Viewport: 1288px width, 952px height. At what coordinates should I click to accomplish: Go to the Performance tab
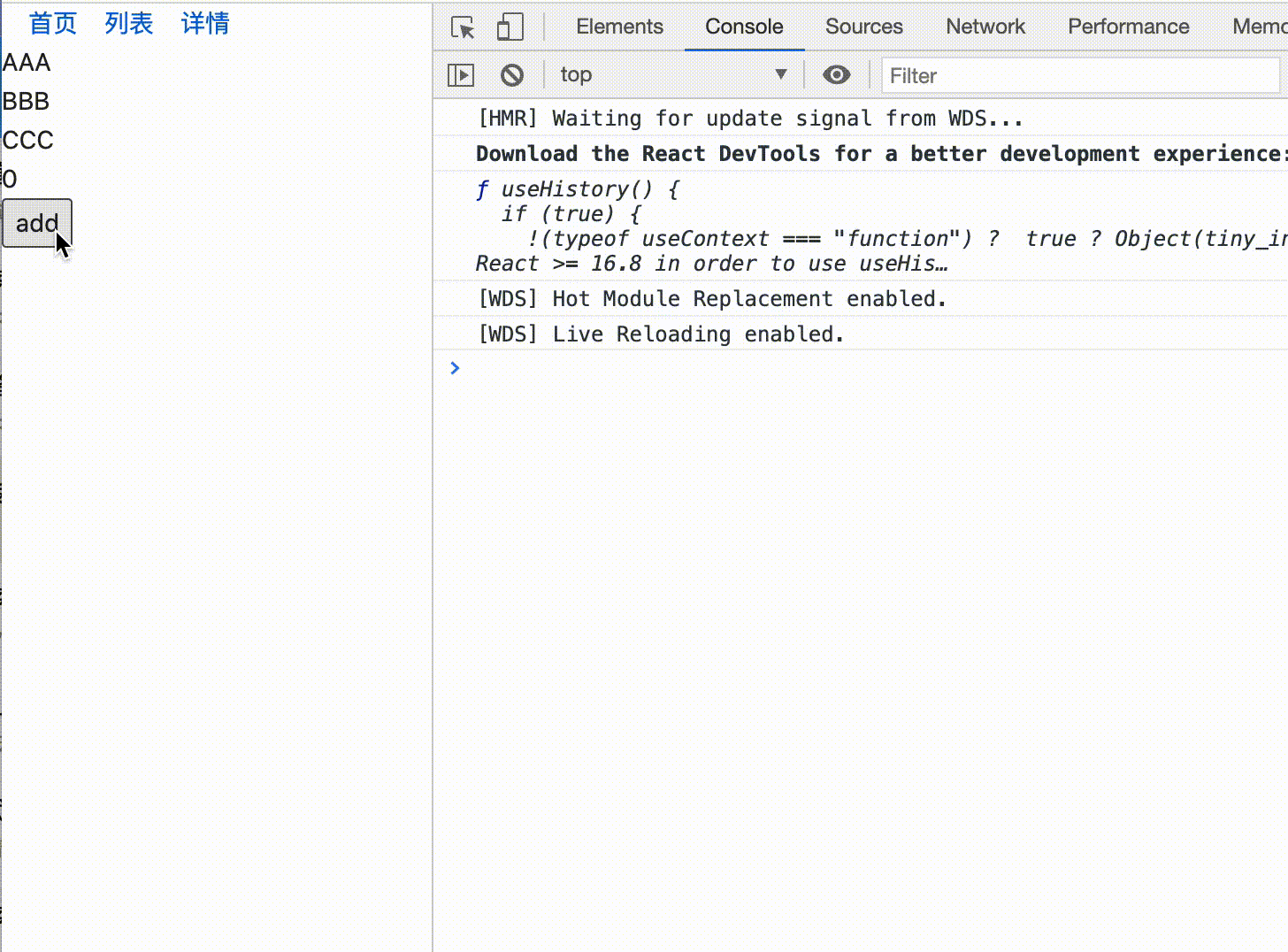point(1128,27)
